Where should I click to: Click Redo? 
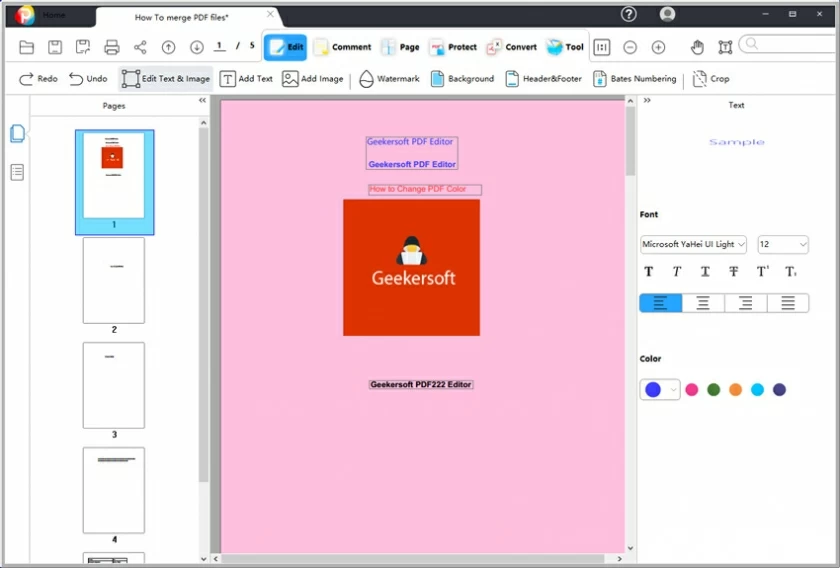point(38,79)
